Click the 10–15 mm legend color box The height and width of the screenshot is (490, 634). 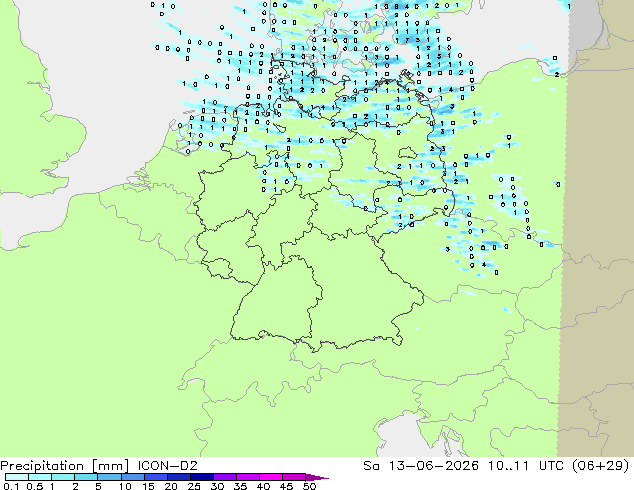[132, 477]
